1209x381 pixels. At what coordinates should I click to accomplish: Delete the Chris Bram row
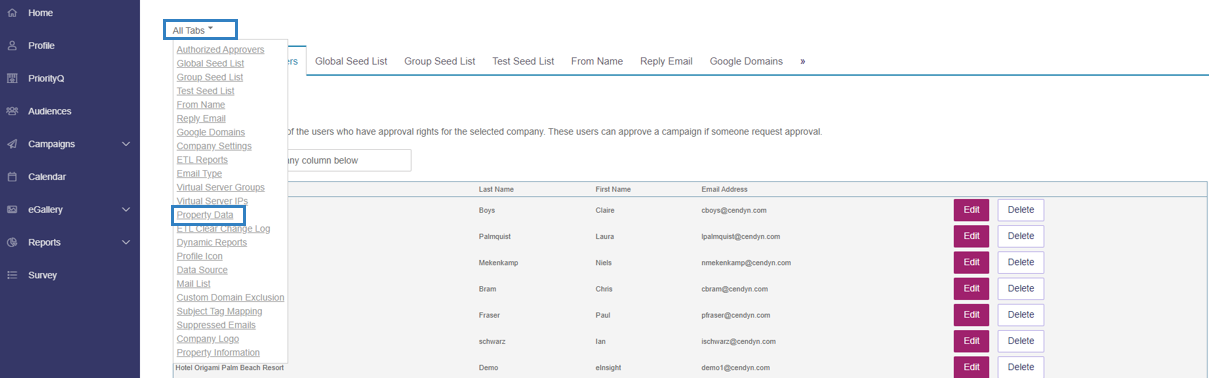point(1020,288)
